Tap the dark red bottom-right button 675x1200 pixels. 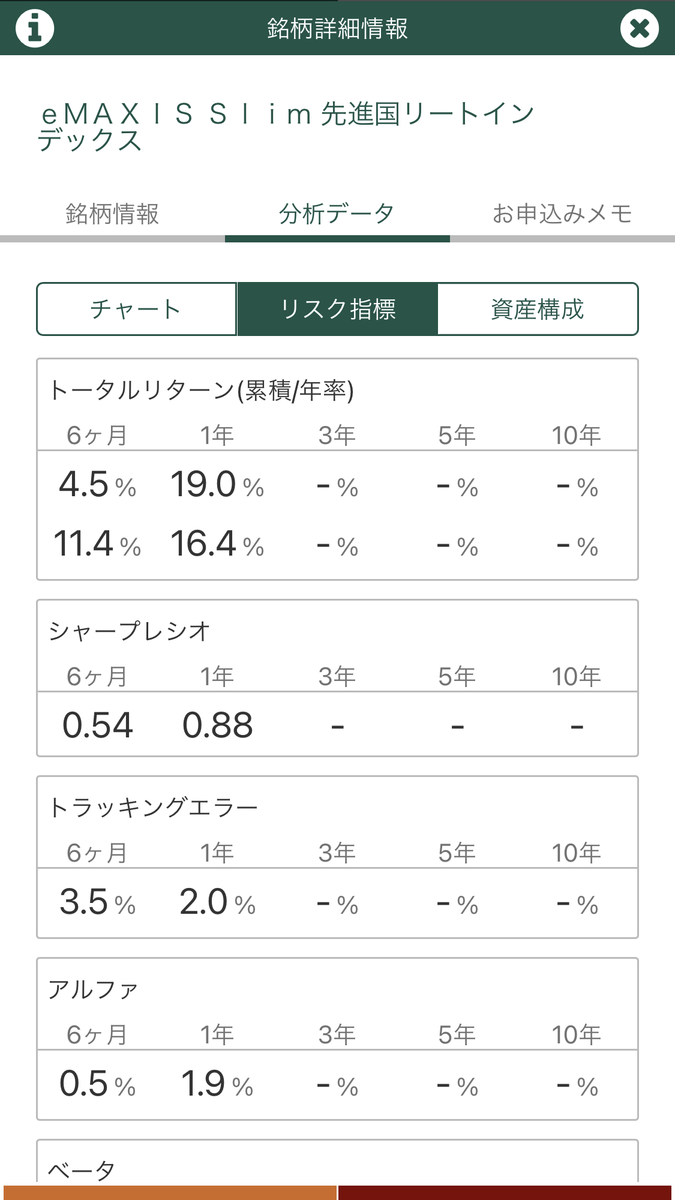[506, 1192]
